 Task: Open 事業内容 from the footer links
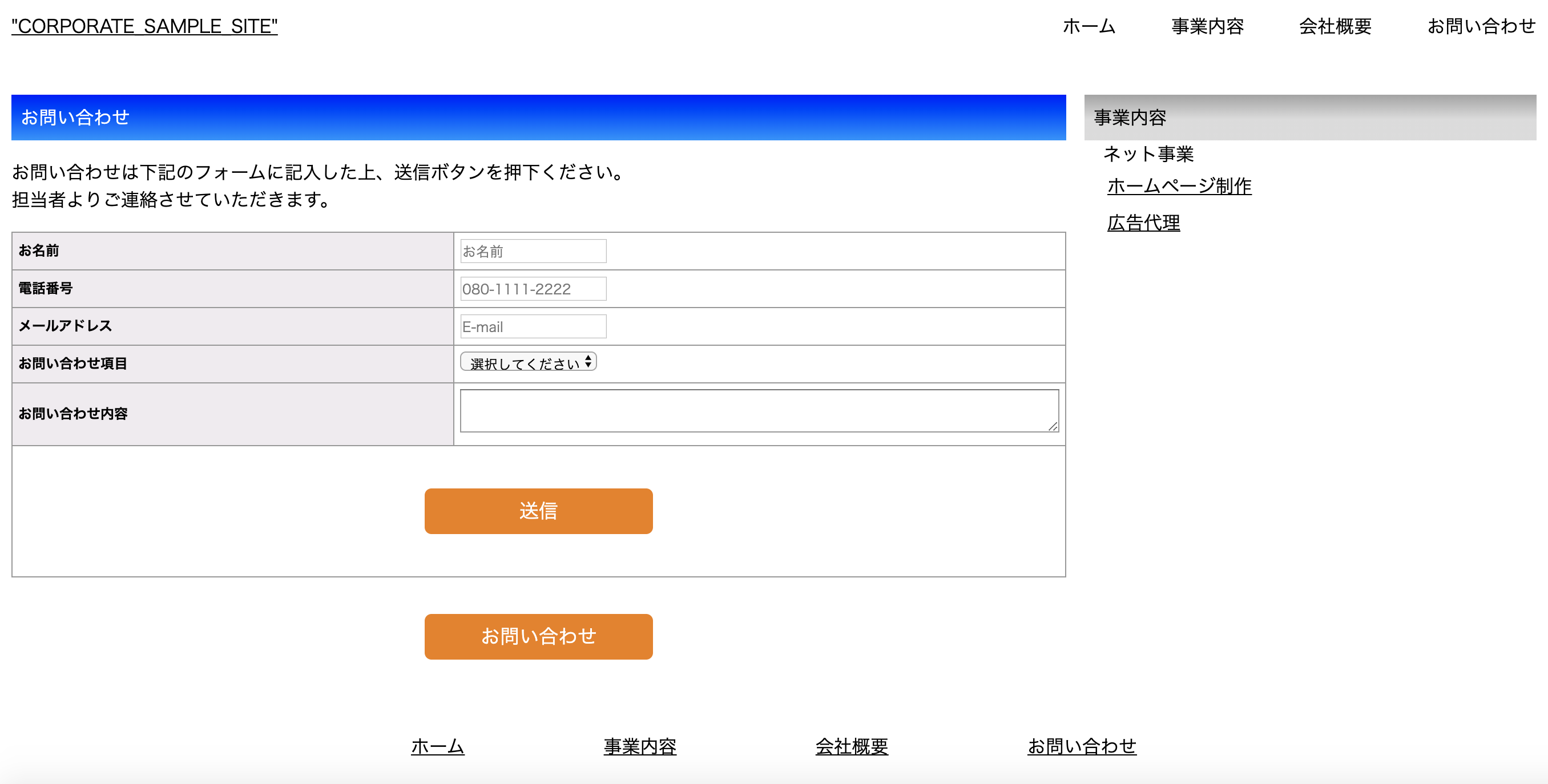click(x=640, y=746)
